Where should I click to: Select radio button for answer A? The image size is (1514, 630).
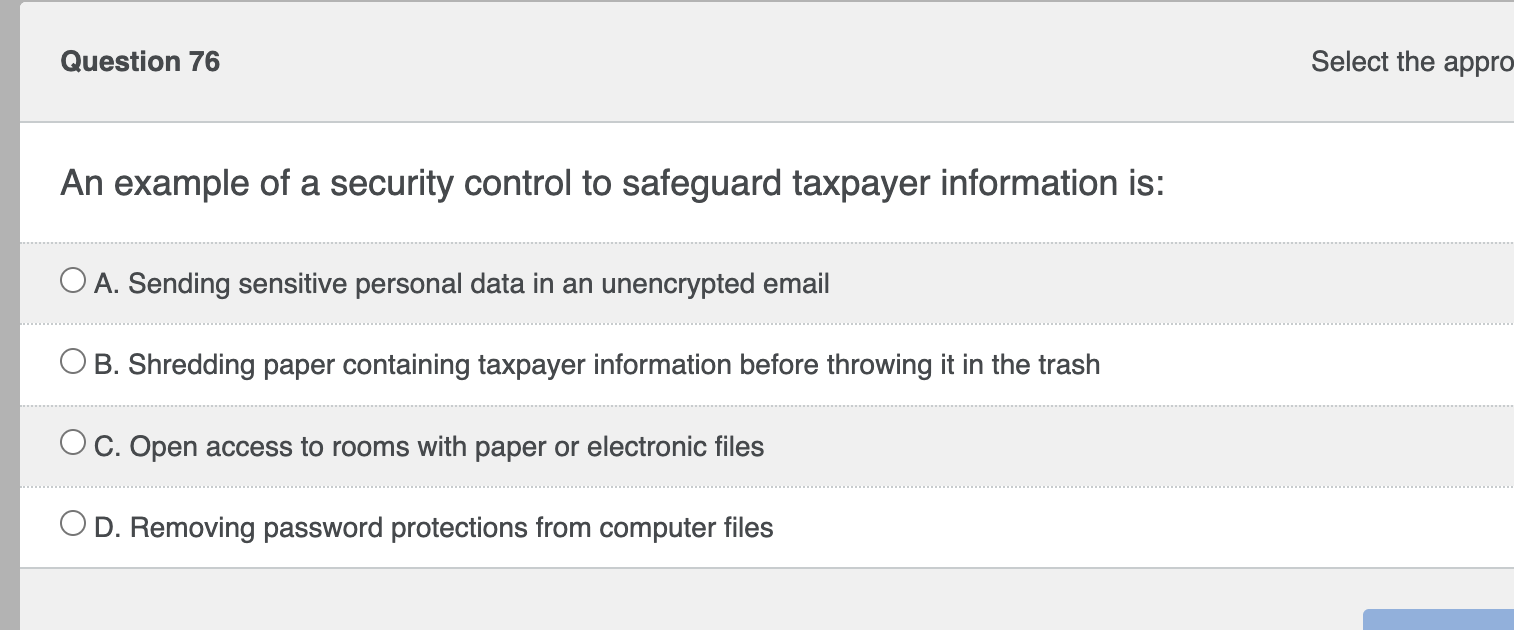pyautogui.click(x=71, y=279)
